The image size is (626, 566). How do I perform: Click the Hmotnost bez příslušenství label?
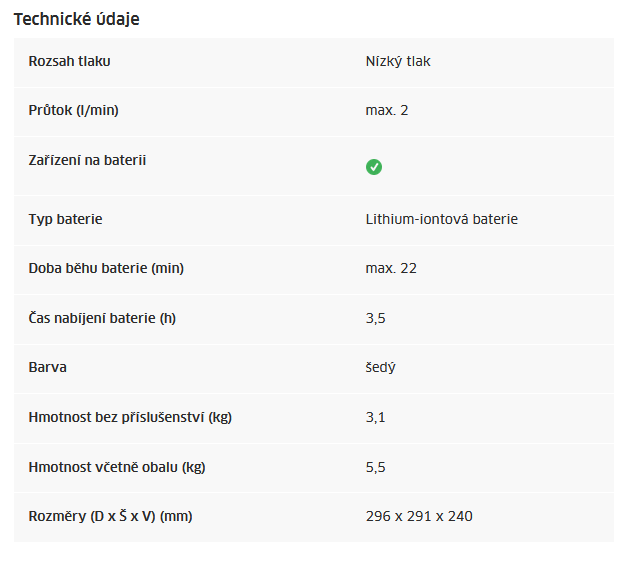click(x=130, y=417)
